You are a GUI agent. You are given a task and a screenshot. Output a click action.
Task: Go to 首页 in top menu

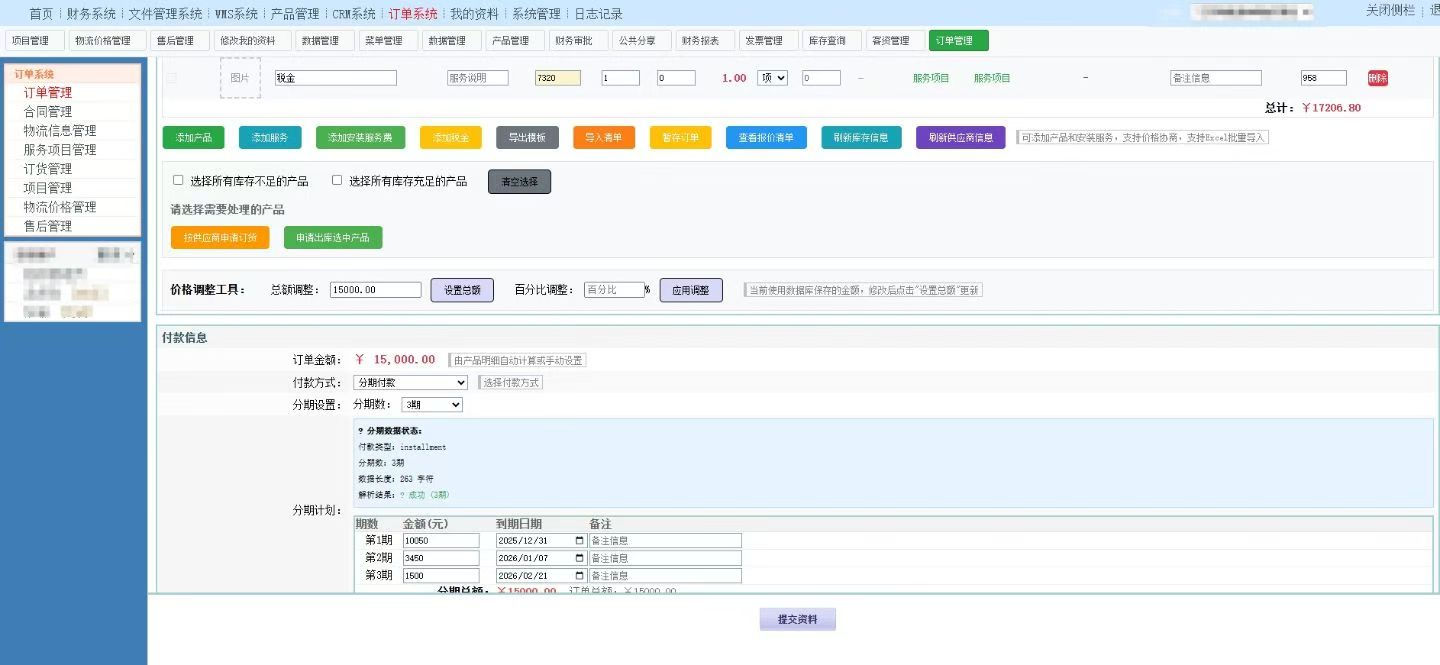click(x=41, y=14)
